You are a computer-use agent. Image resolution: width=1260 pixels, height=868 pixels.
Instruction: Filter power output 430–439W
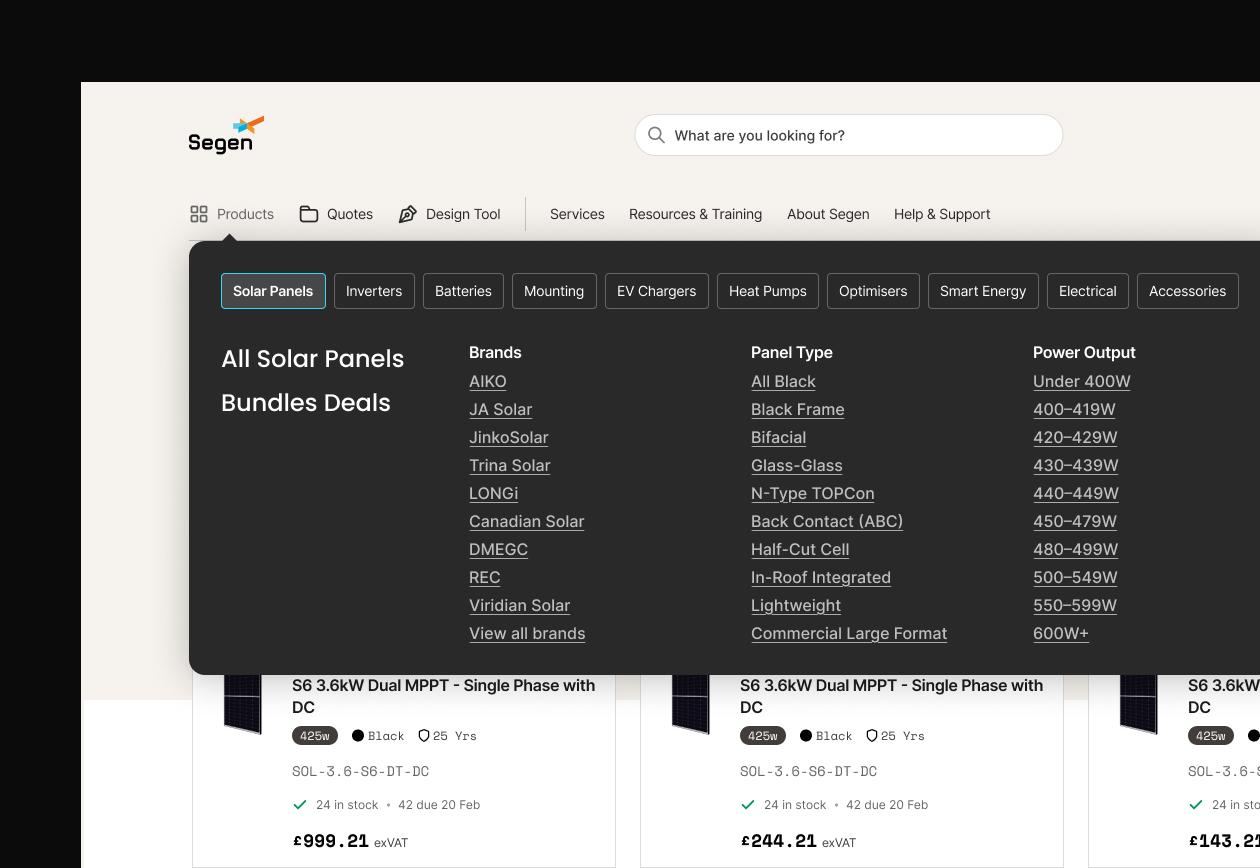(x=1076, y=465)
